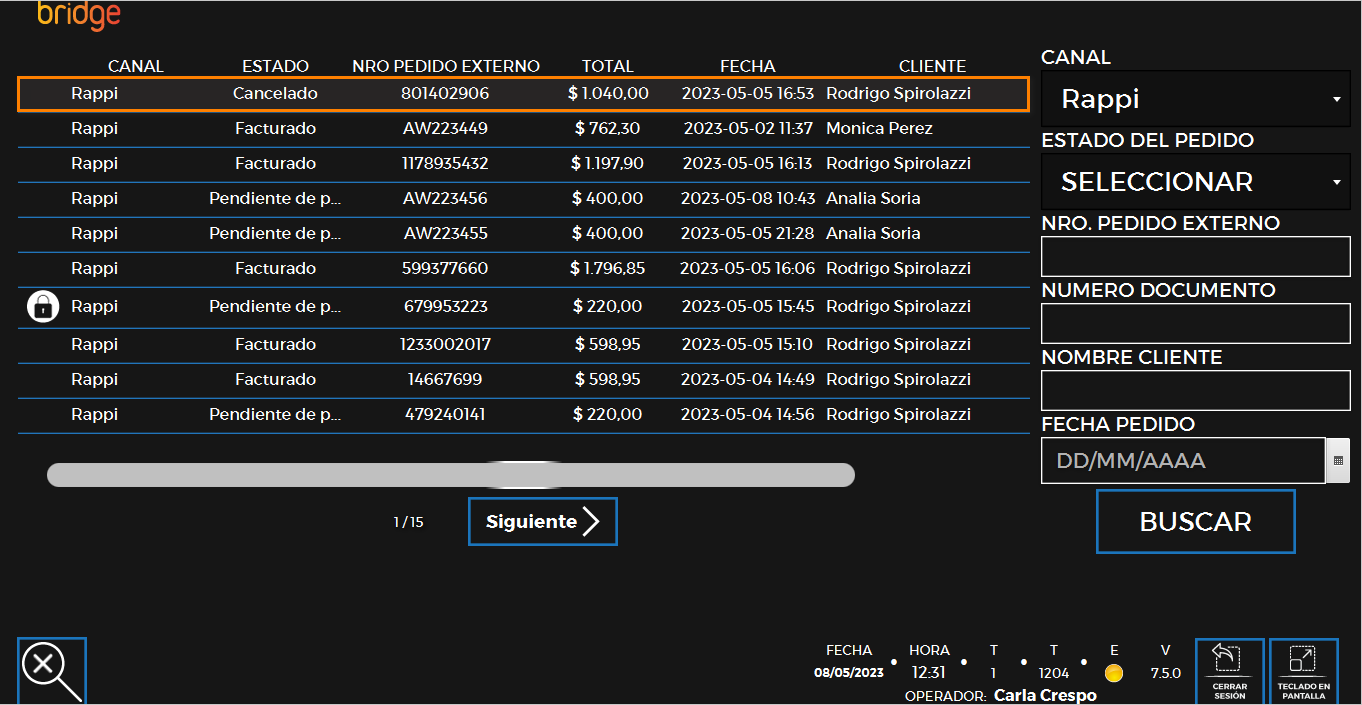Click the Buscar button
Screen dimensions: 1362x705
[x=1196, y=521]
